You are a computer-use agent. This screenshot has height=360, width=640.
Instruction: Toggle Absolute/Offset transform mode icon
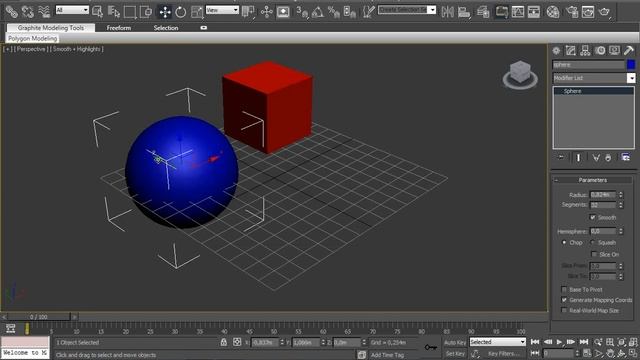[237, 342]
